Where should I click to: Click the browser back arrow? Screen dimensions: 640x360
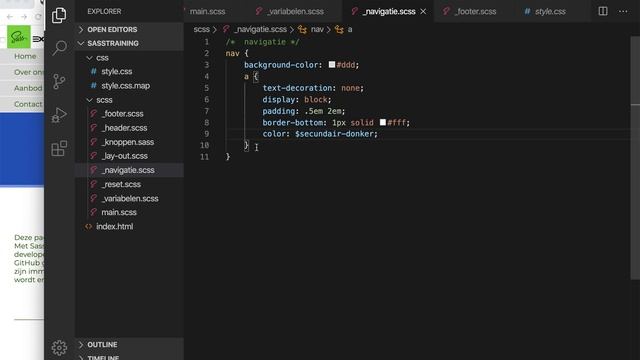point(10,17)
